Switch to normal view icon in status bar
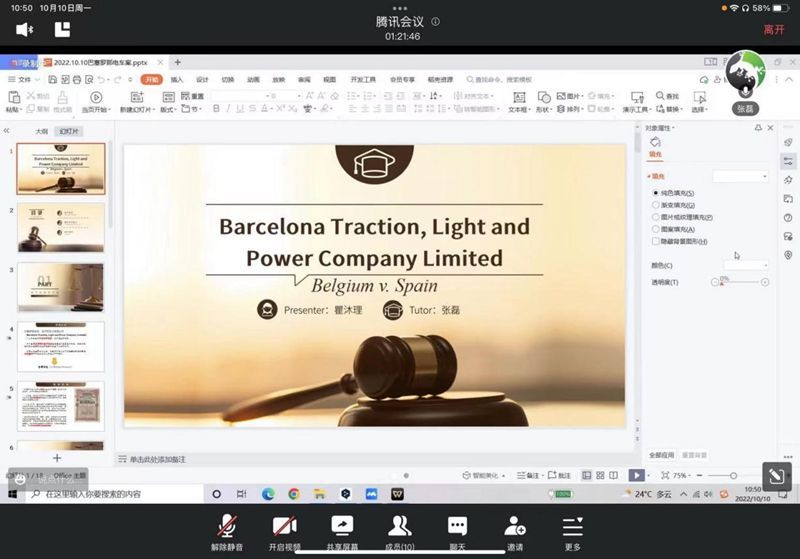The width and height of the screenshot is (800, 559). pos(587,475)
